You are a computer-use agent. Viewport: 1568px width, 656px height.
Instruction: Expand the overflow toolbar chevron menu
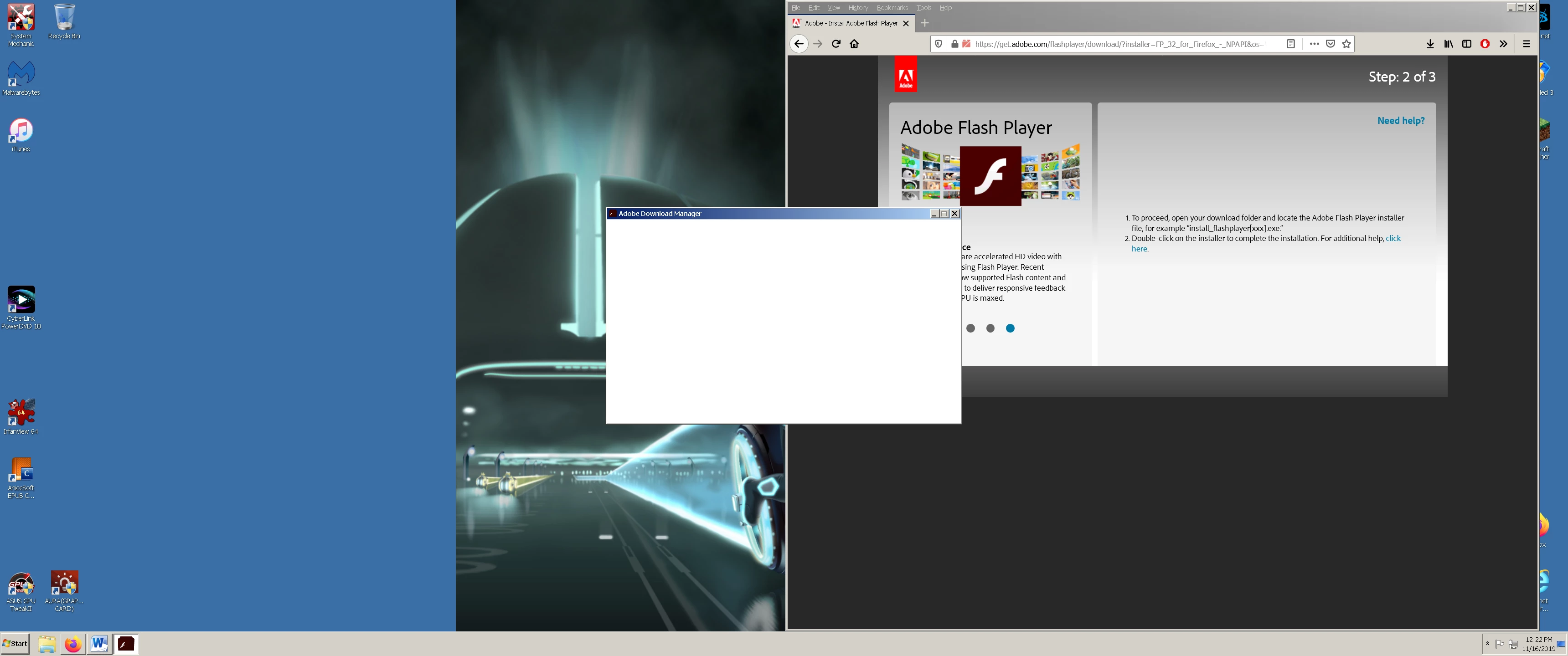tap(1503, 44)
